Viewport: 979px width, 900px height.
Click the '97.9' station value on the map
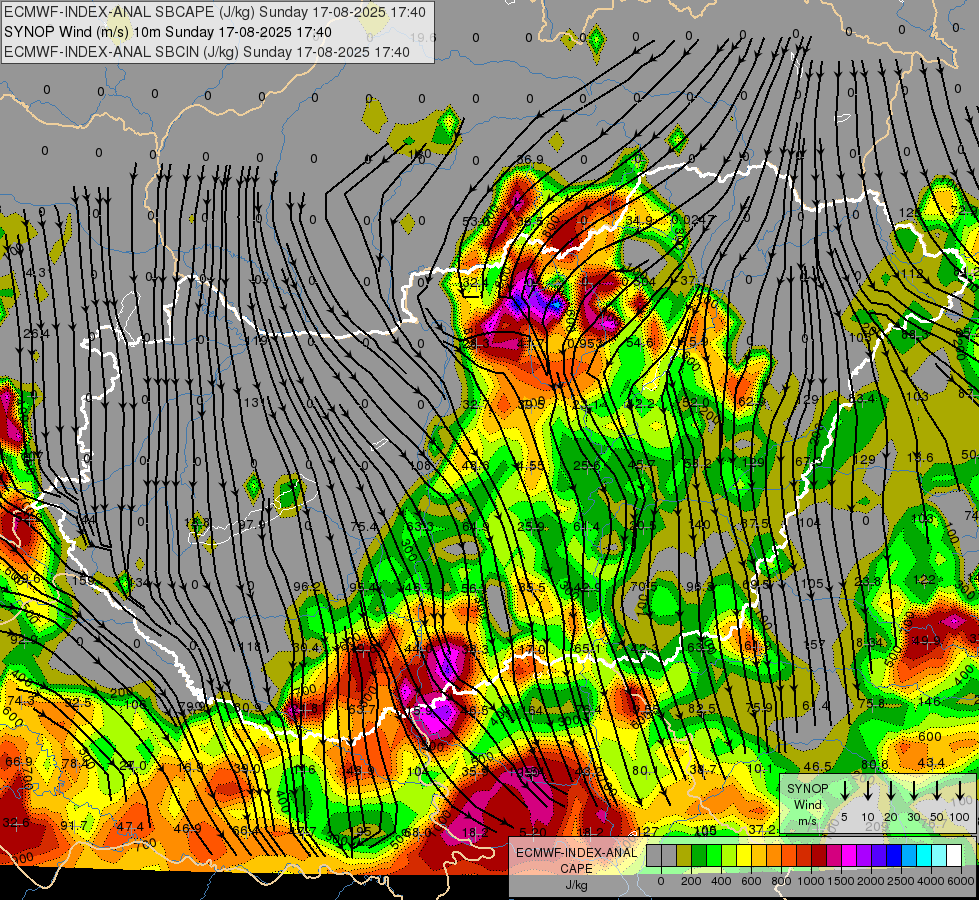tap(252, 524)
